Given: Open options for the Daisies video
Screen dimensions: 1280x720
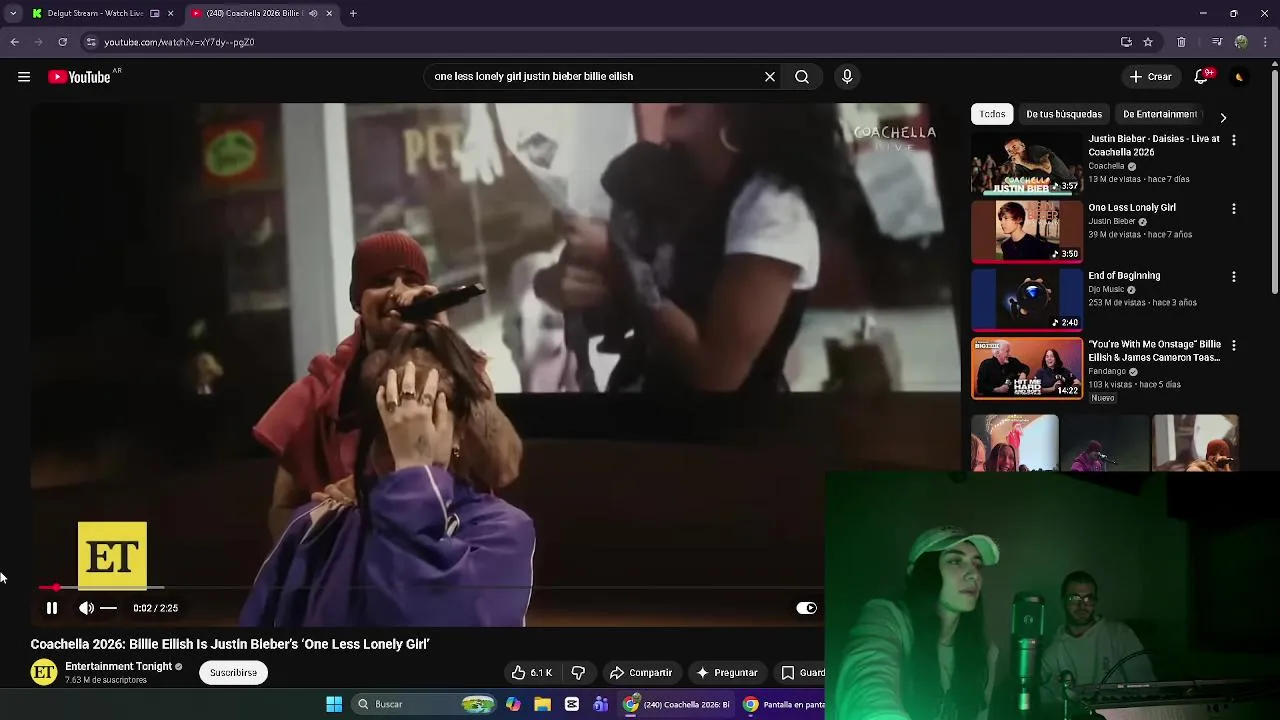Looking at the screenshot, I should coord(1233,140).
